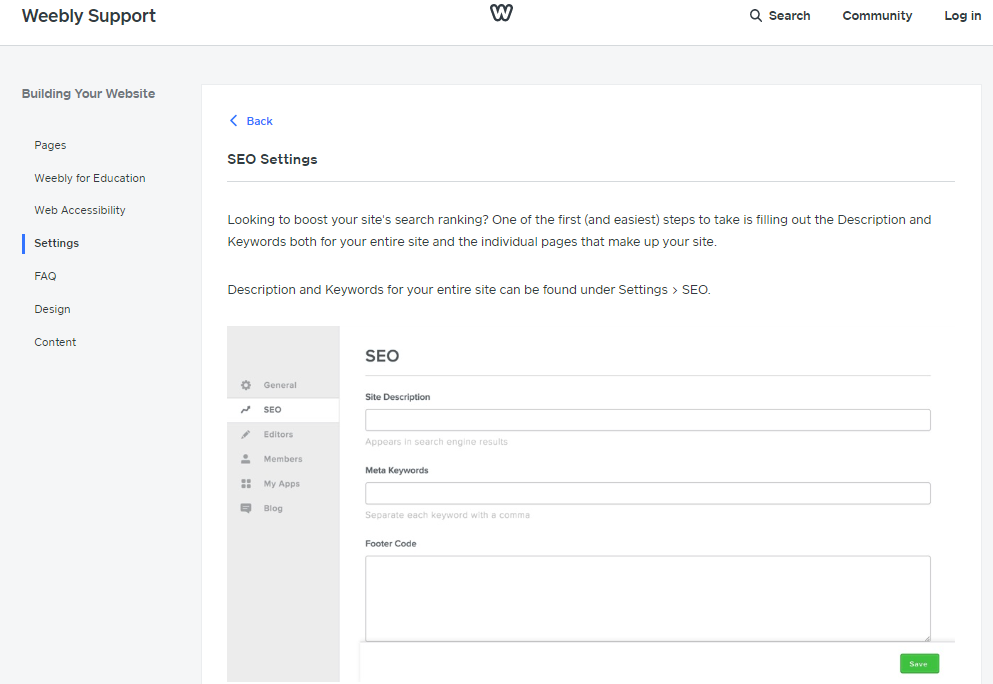Click Log in

(963, 16)
